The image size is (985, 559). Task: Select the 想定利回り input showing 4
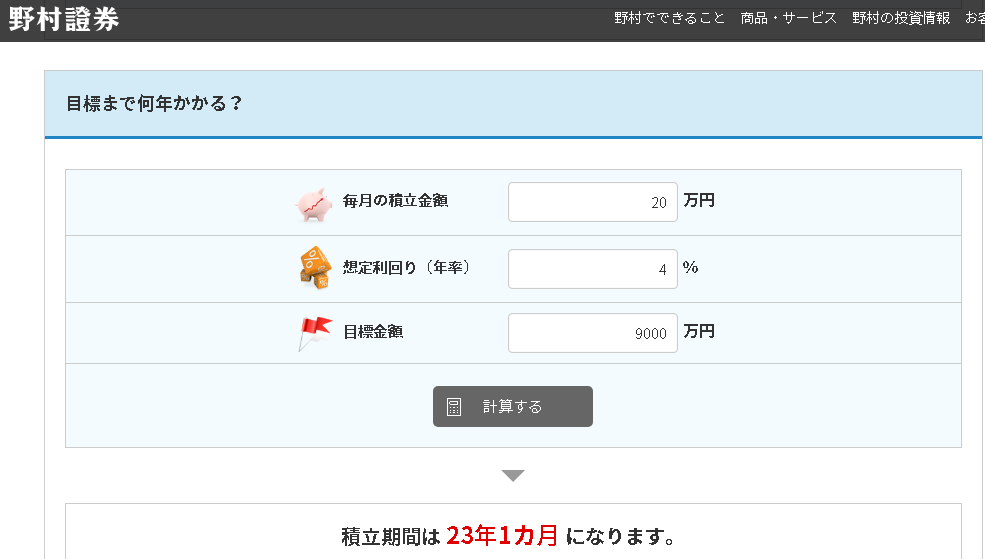(592, 269)
